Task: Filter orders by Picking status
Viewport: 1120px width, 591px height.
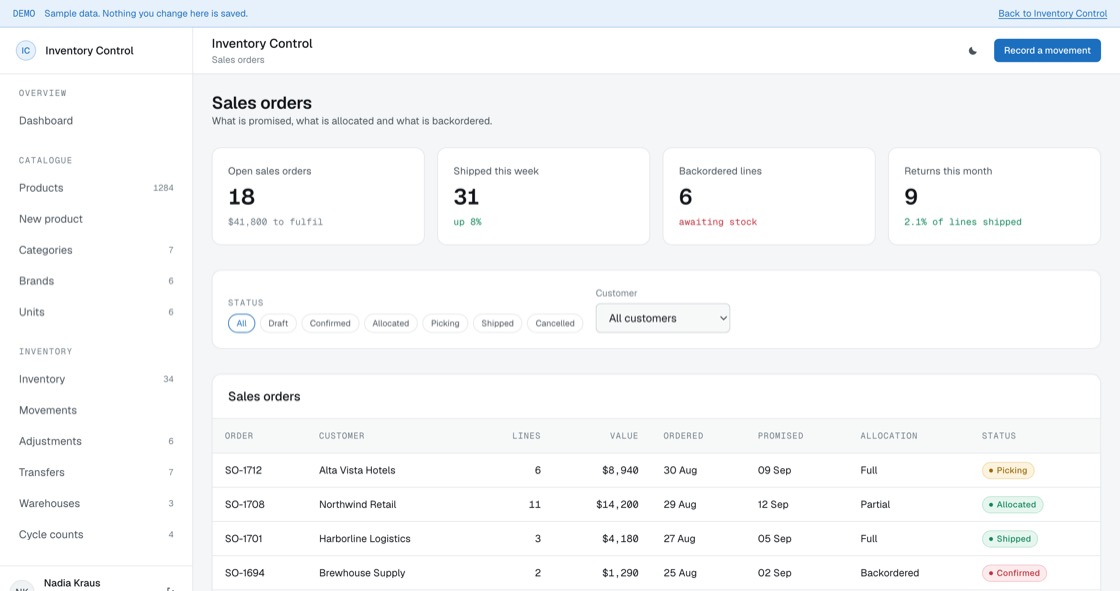Action: (445, 323)
